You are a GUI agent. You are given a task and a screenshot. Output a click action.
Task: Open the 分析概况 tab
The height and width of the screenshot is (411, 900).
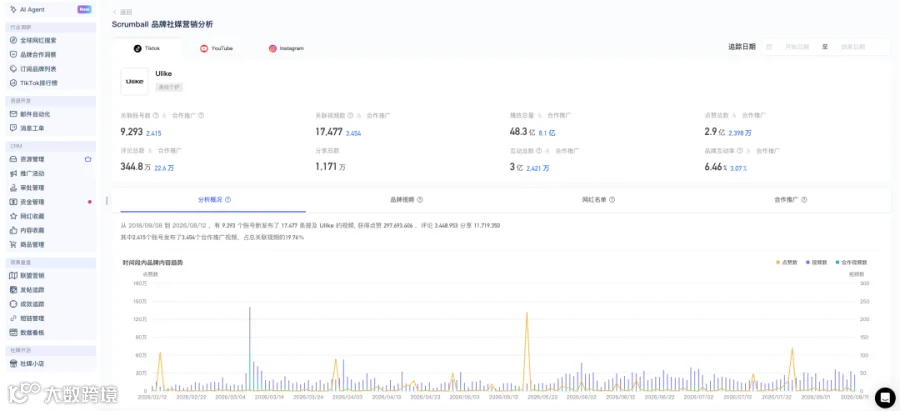[213, 200]
